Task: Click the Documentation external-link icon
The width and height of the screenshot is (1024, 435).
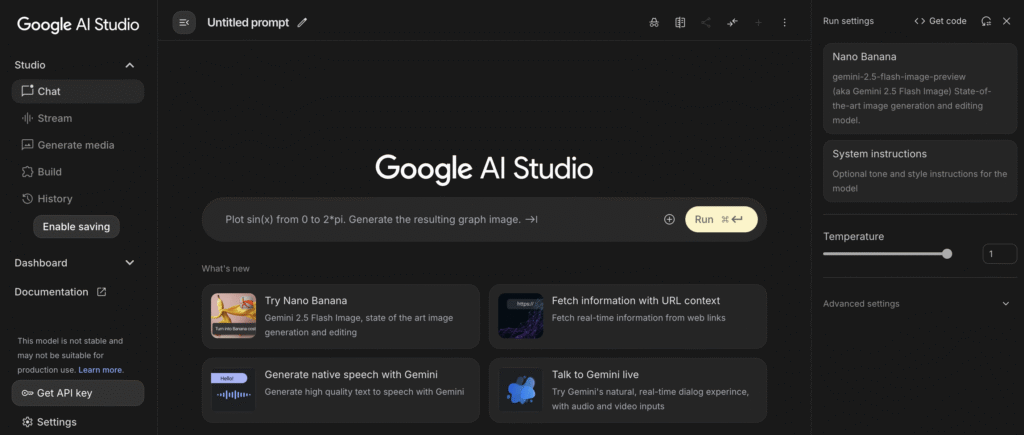Action: tap(101, 292)
